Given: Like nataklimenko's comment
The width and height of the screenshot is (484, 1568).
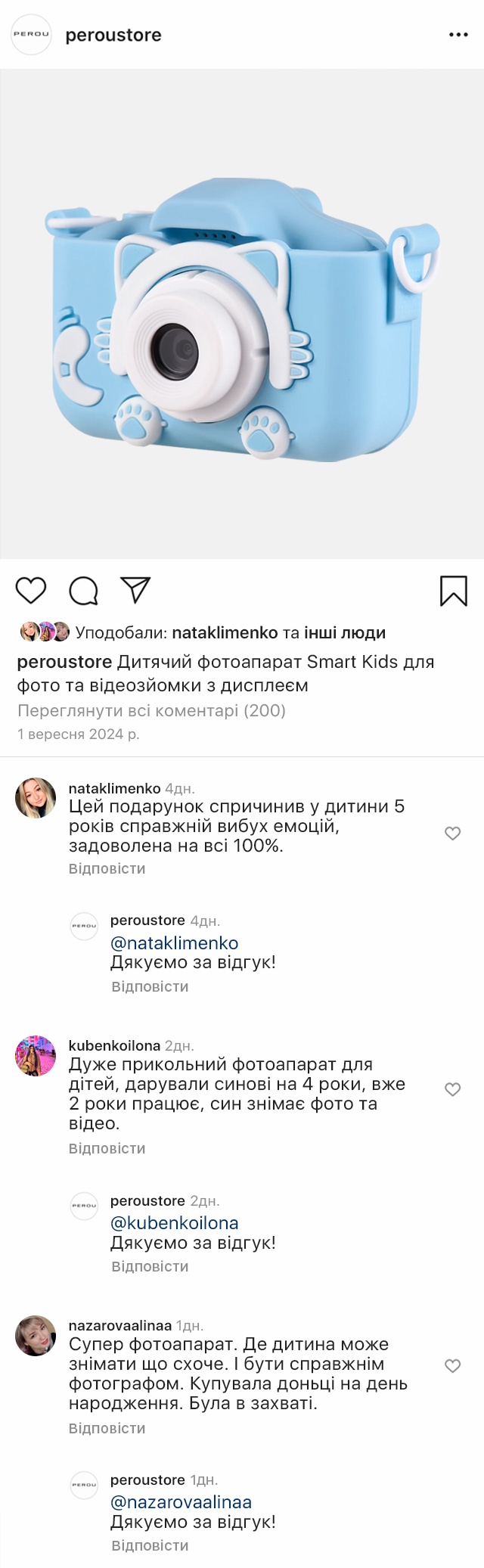Looking at the screenshot, I should tap(452, 834).
